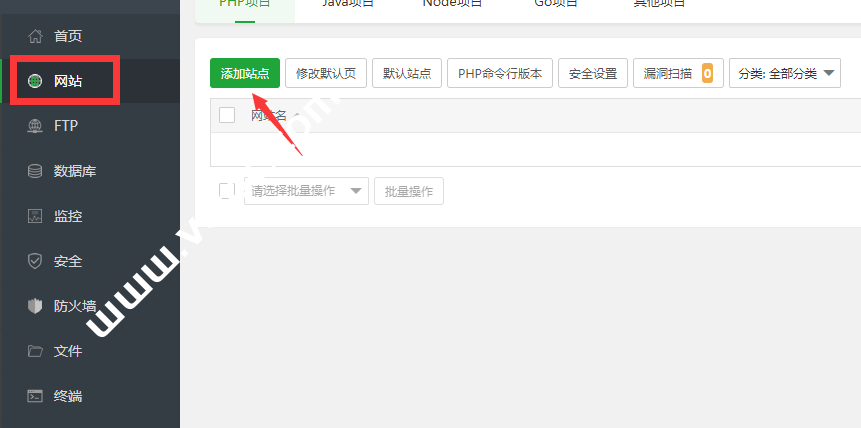Viewport: 861px width, 428px height.
Task: Select 网站 in the sidebar menu
Action: pos(90,81)
